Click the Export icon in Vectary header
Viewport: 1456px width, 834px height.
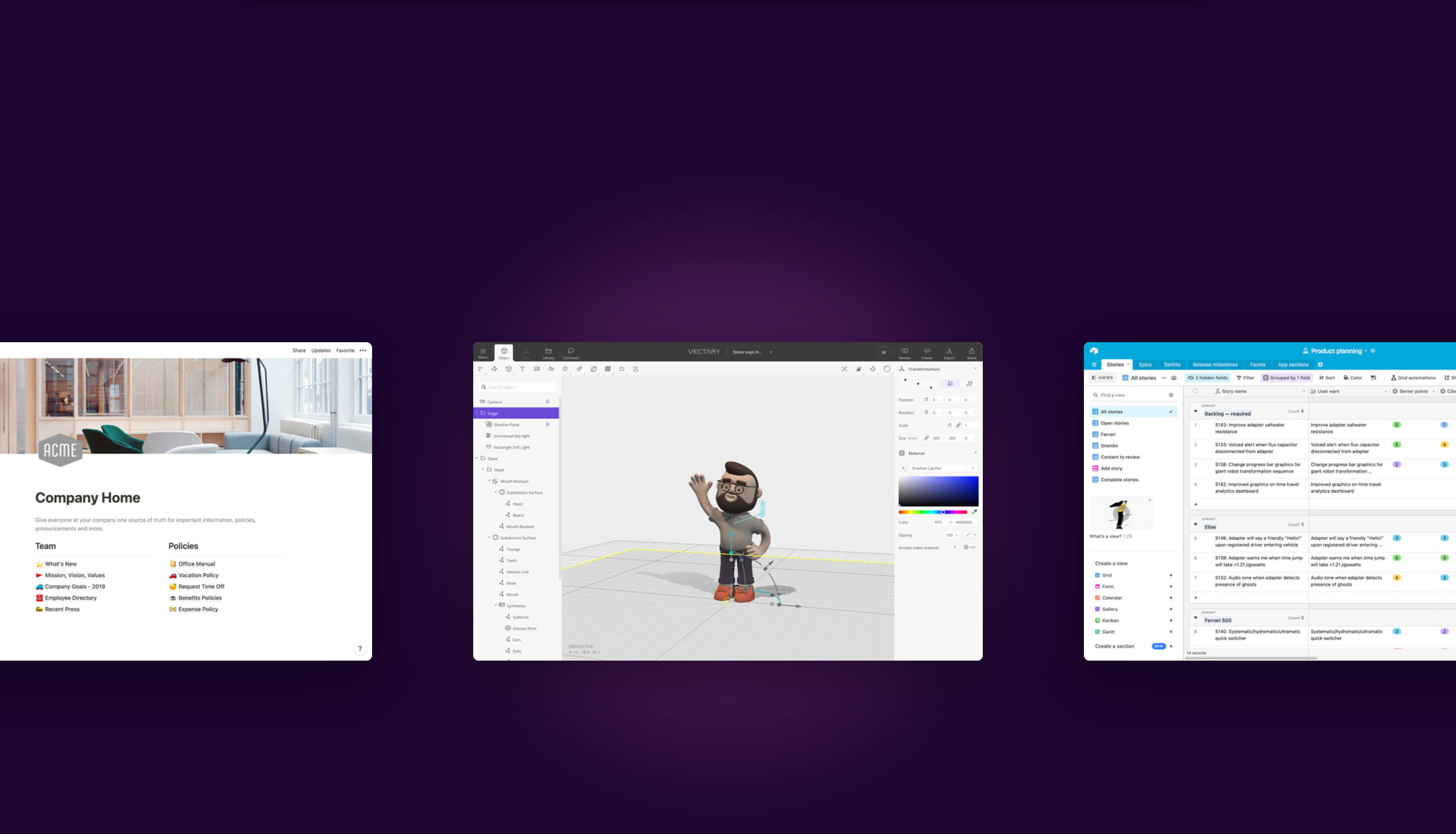[949, 352]
